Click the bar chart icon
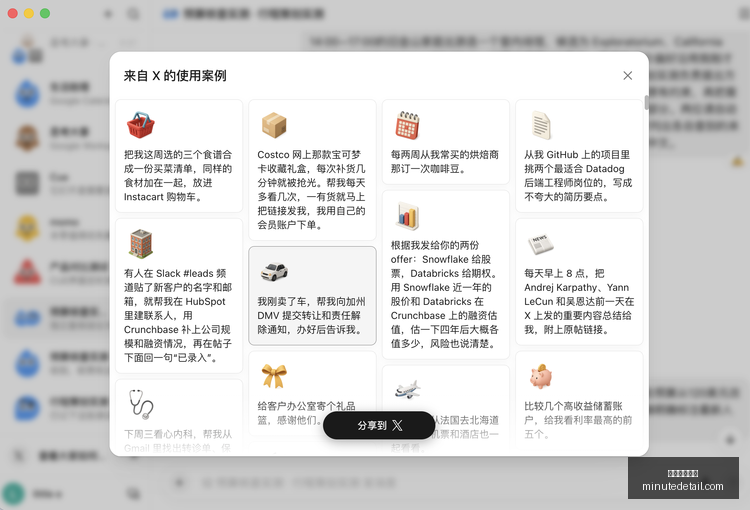The height and width of the screenshot is (510, 750). click(x=408, y=216)
